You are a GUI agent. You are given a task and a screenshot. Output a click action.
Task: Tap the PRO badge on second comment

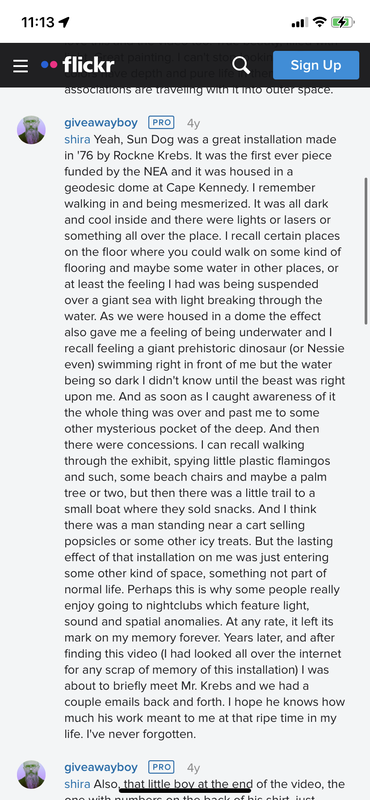click(161, 767)
